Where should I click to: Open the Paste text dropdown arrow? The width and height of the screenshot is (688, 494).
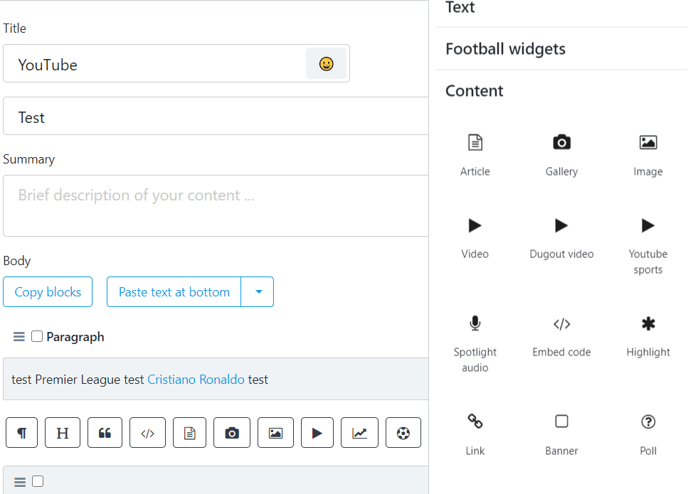[x=258, y=292]
